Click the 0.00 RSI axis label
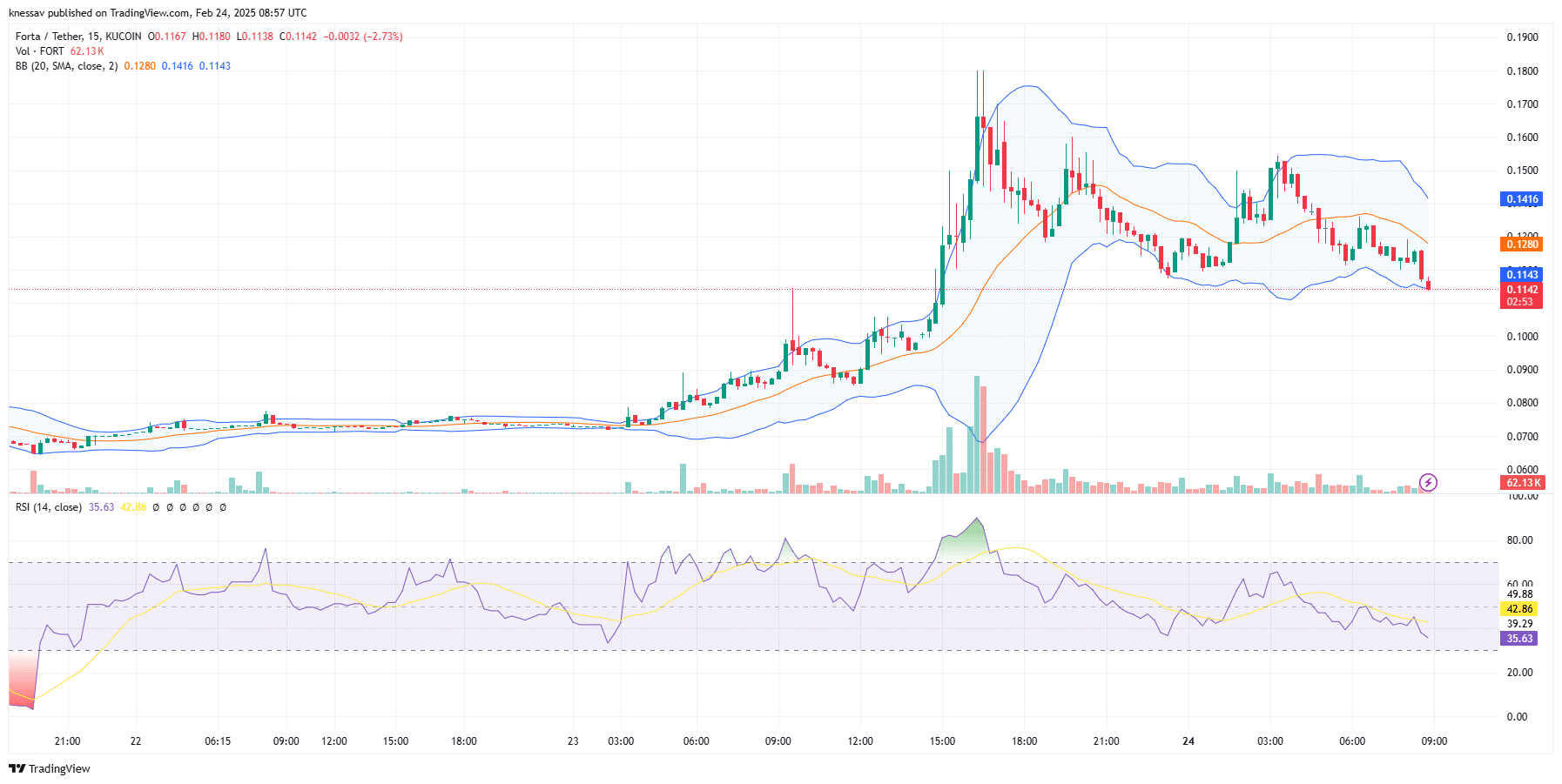The width and height of the screenshot is (1562, 784). [1517, 717]
